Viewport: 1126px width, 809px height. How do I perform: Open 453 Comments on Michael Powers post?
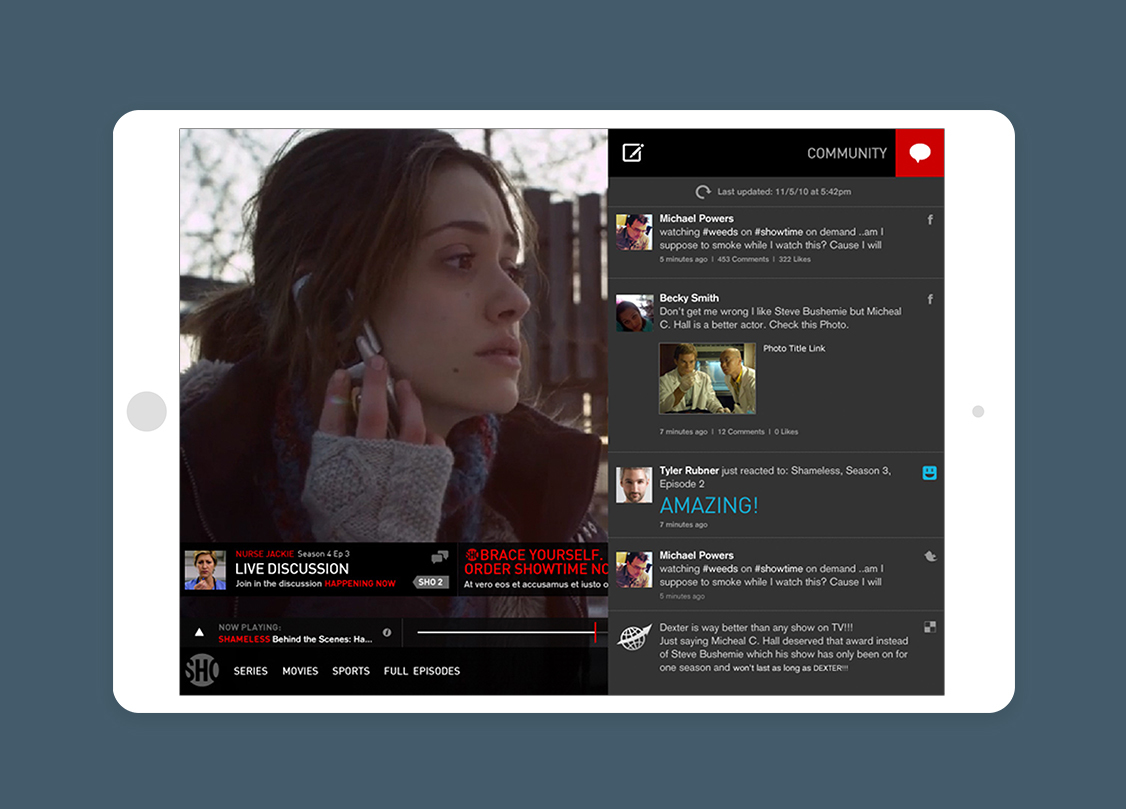(743, 260)
